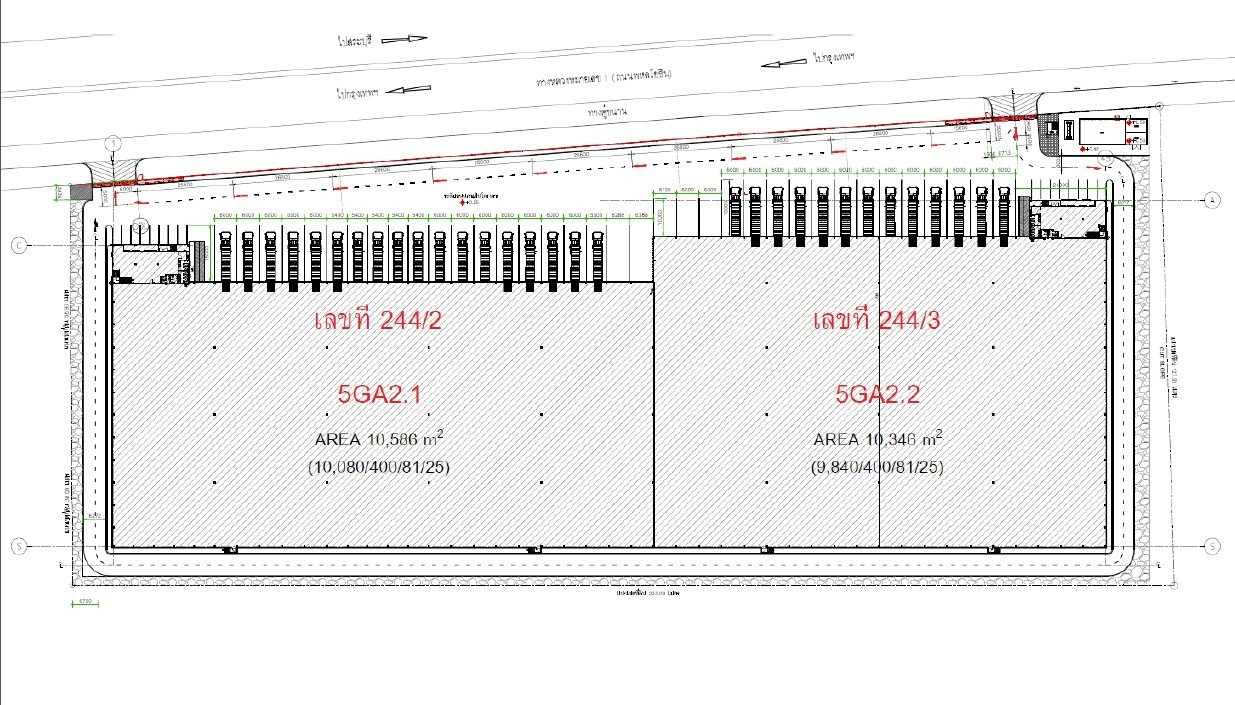Viewport: 1235px width, 705px height.
Task: Click the left grid marker S
Action: (18, 546)
